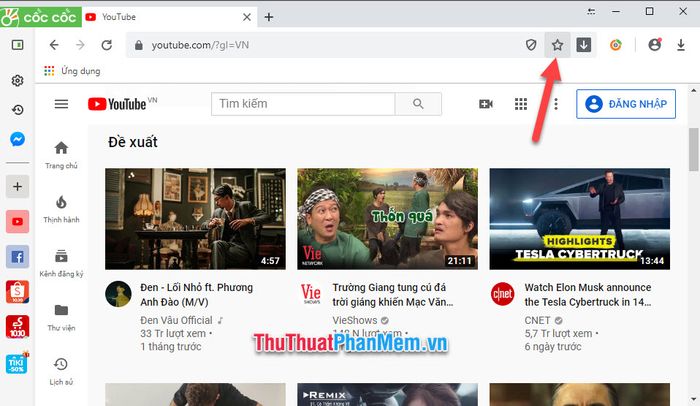700x406 pixels.
Task: Select Kênh đăng ký in YouTube sidebar
Action: [x=61, y=263]
